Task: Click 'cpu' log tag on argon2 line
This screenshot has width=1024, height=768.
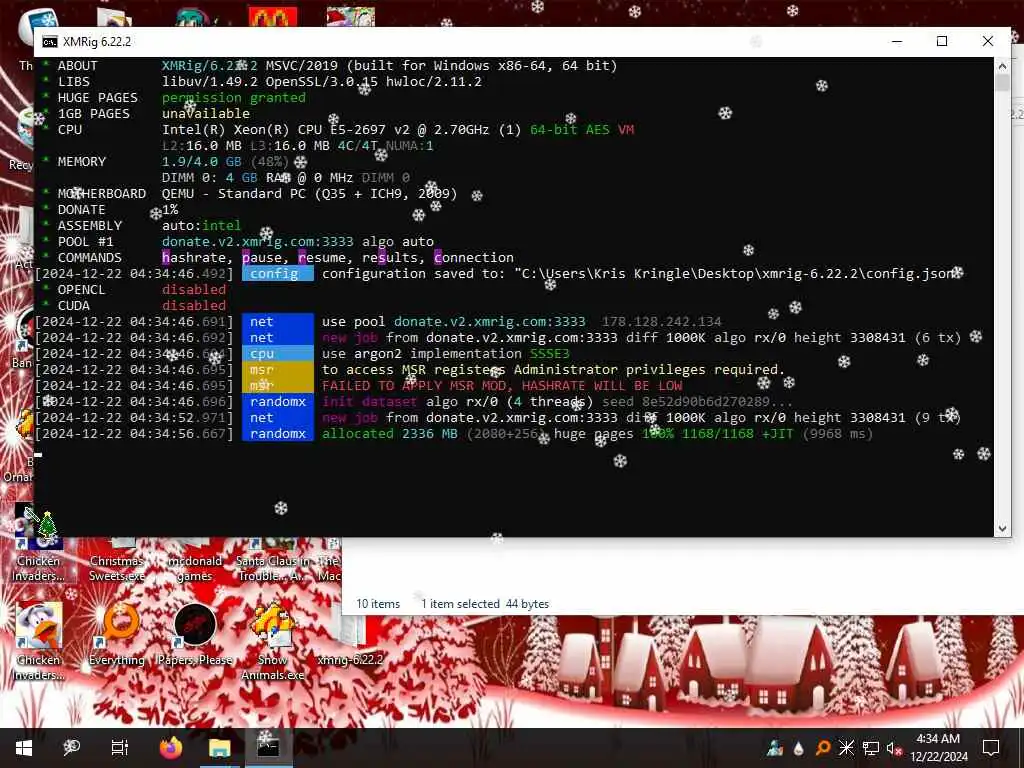Action: click(278, 353)
